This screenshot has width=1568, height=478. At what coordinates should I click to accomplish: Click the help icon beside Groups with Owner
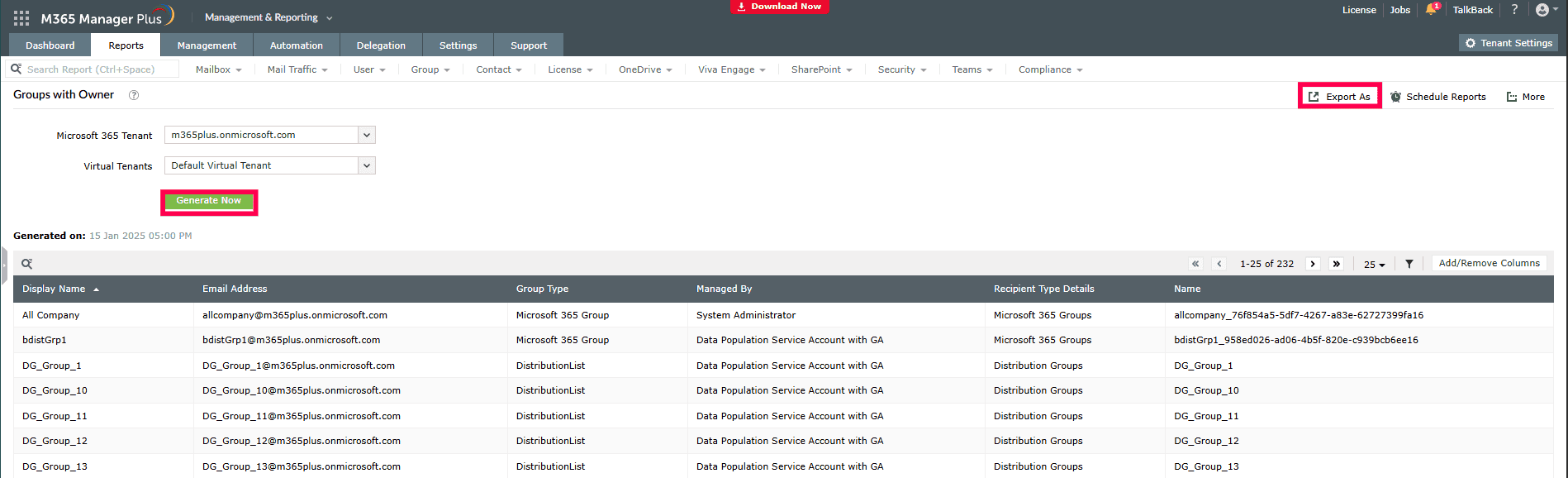point(134,95)
